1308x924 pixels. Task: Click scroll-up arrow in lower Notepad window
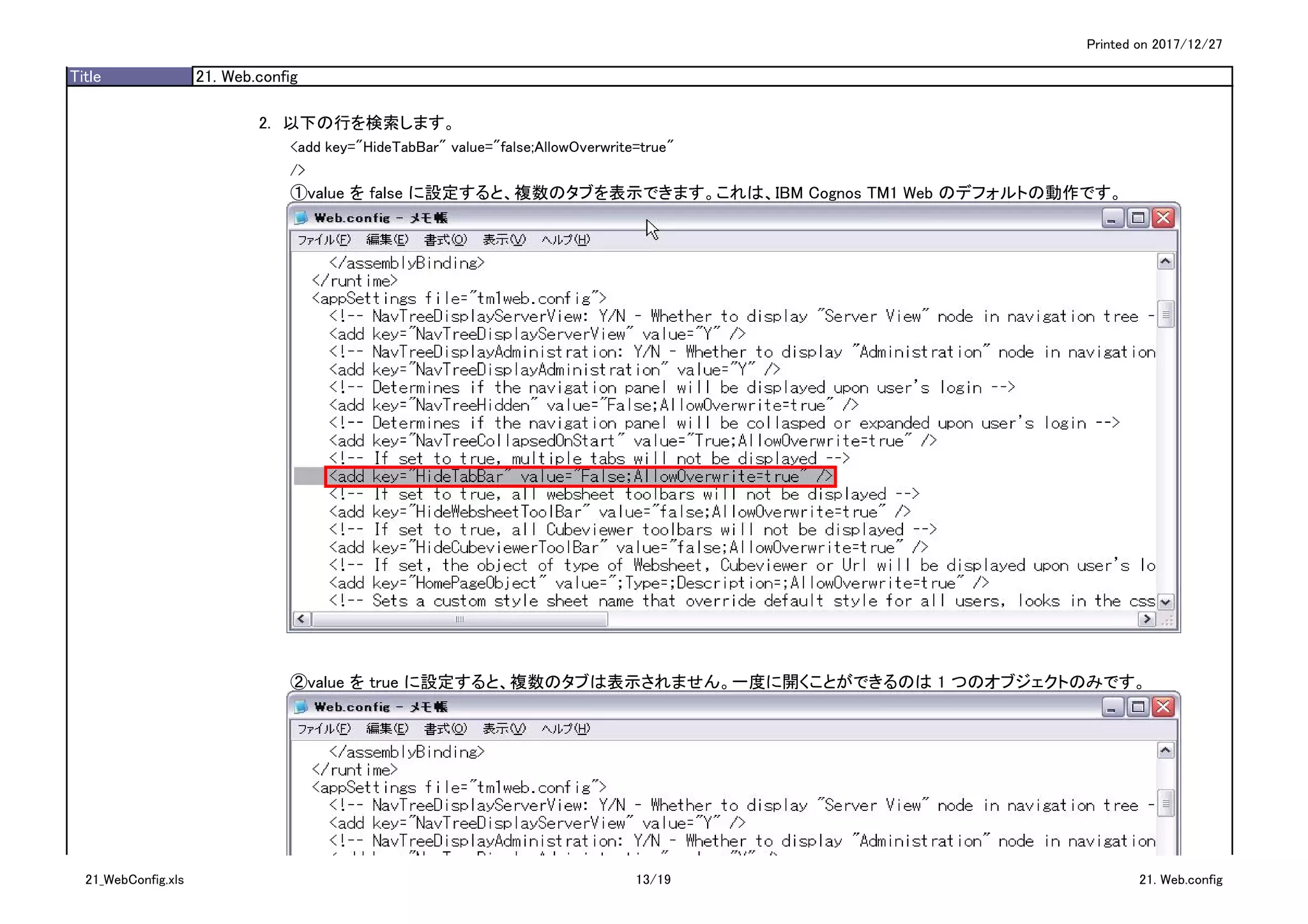1166,751
